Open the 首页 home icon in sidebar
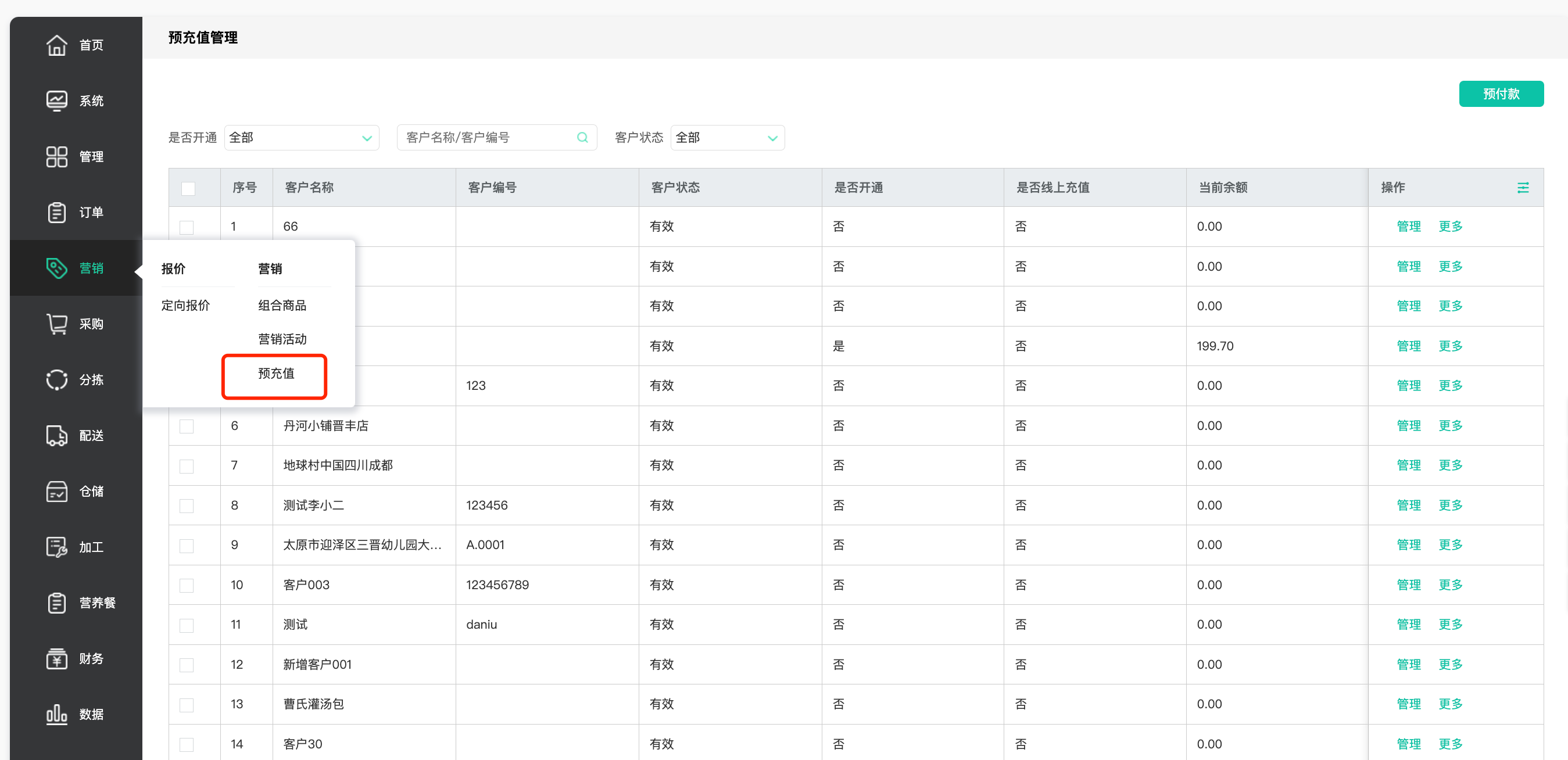This screenshot has height=760, width=1568. tap(56, 45)
